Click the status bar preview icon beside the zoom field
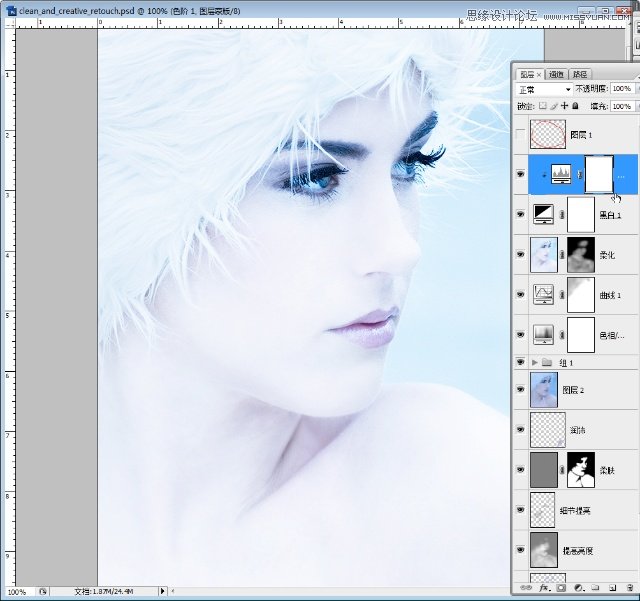 [x=43, y=591]
